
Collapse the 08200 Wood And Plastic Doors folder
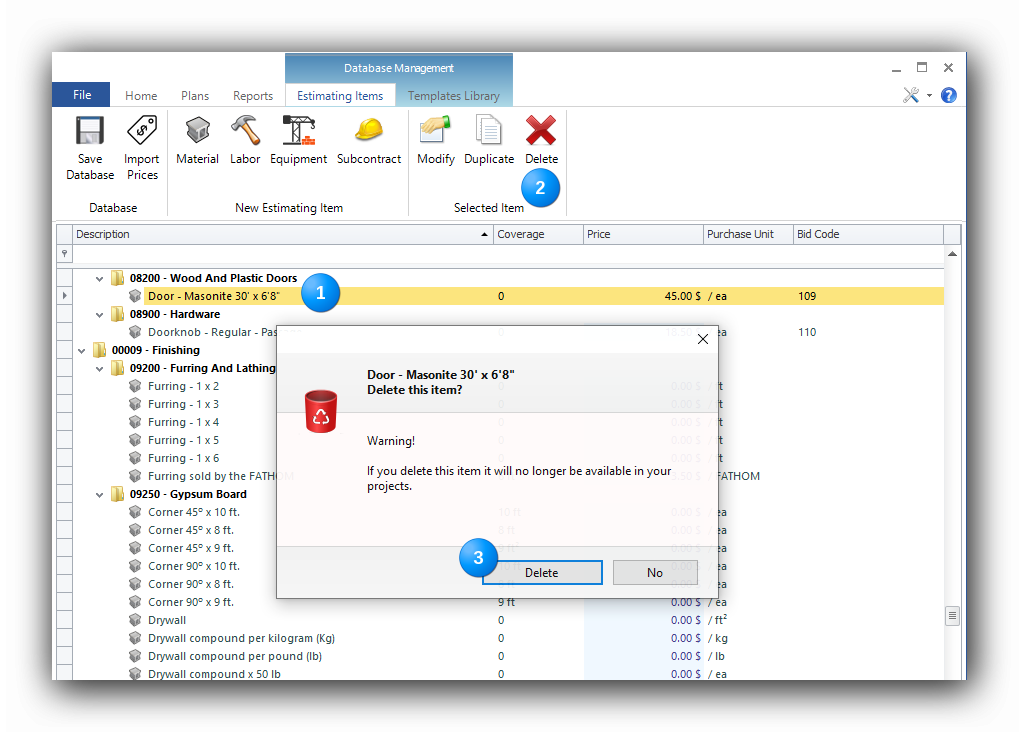(100, 279)
